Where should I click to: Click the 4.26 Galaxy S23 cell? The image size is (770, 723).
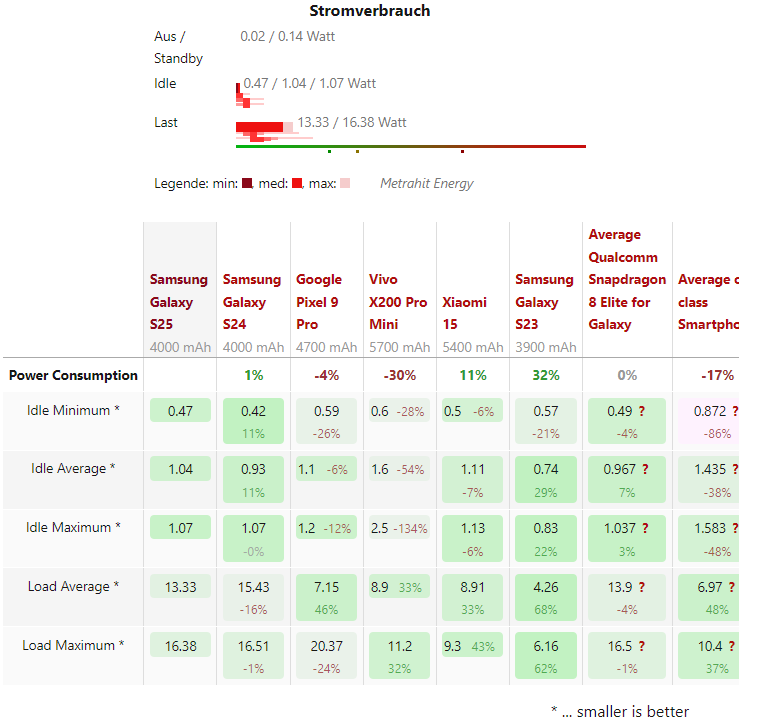click(x=546, y=597)
